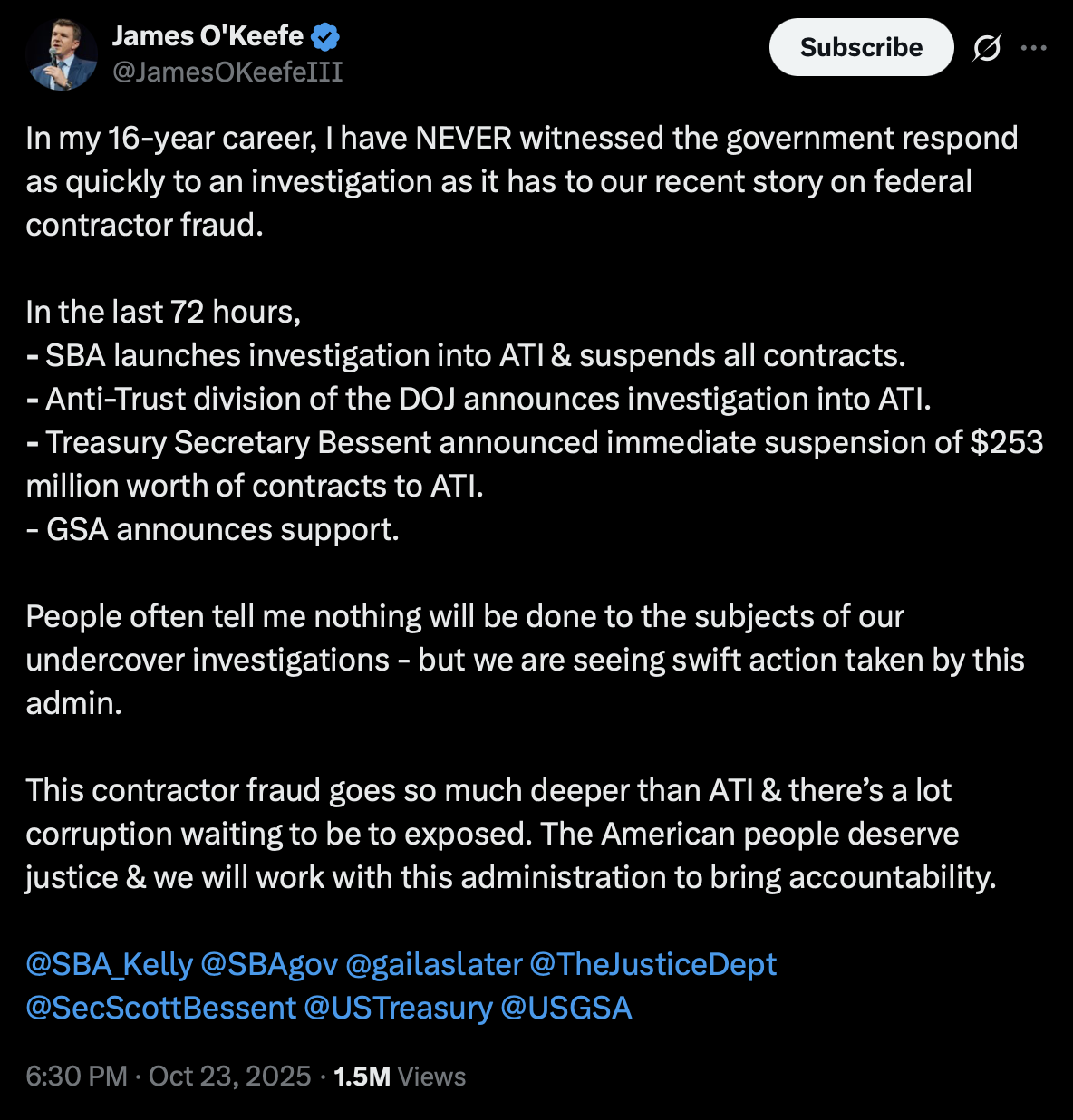Click the opening "In my 16-year career" paragraph
This screenshot has height=1120, width=1073.
click(521, 181)
